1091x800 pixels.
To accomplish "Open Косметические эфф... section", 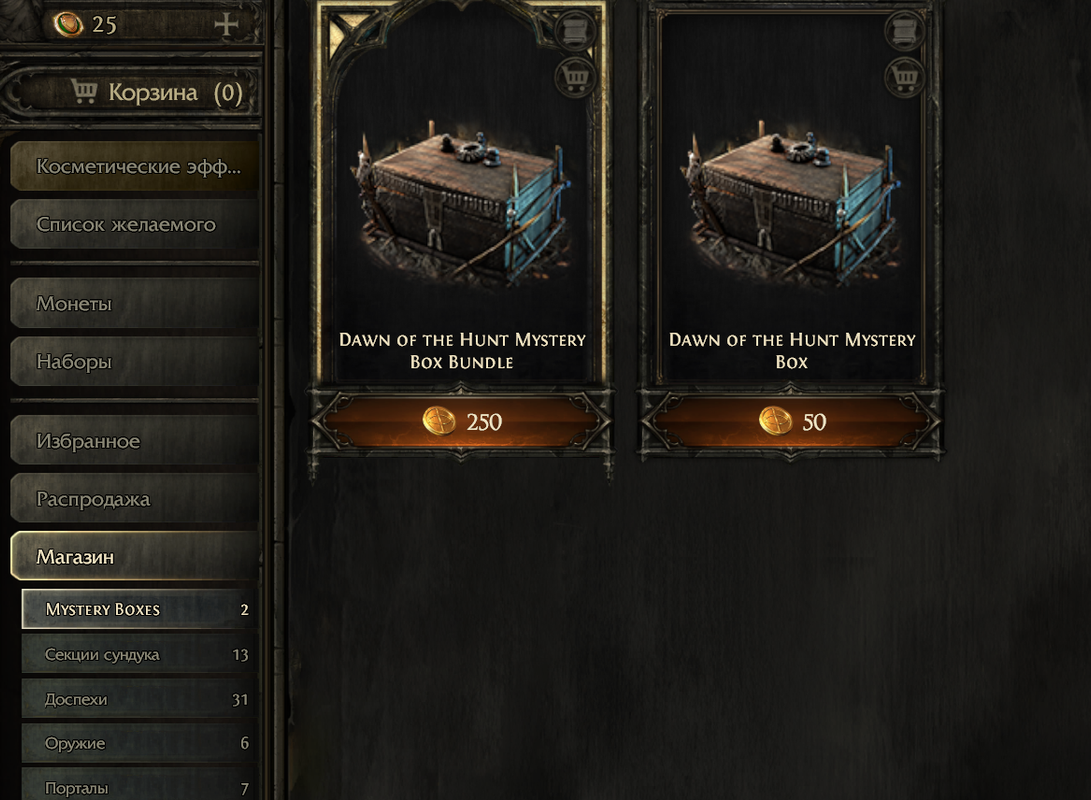I will pos(135,166).
